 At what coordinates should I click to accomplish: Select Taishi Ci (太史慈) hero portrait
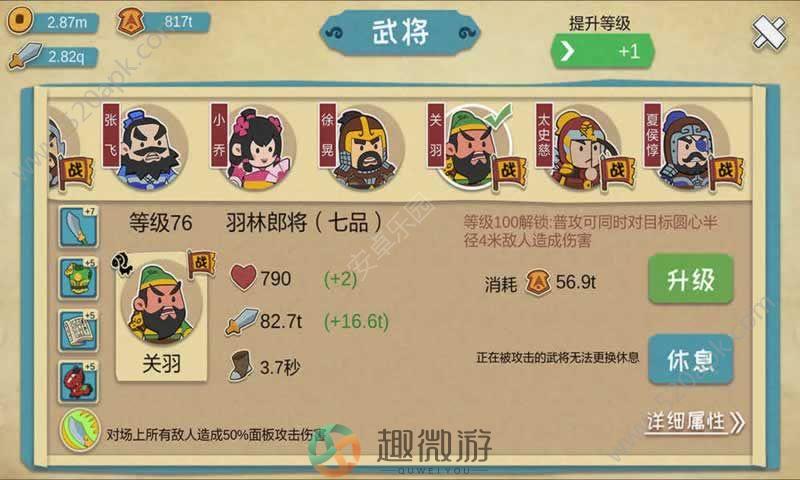click(x=582, y=148)
